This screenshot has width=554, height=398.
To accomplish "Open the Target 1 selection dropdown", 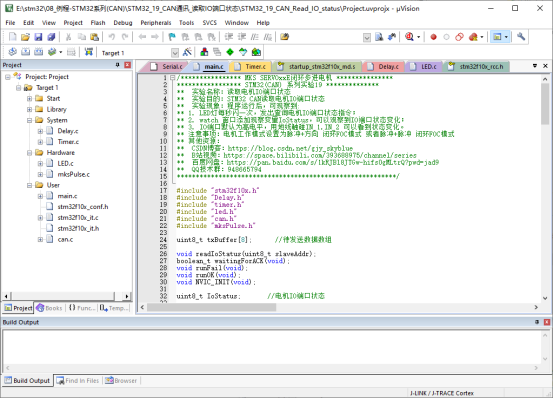I will [175, 53].
